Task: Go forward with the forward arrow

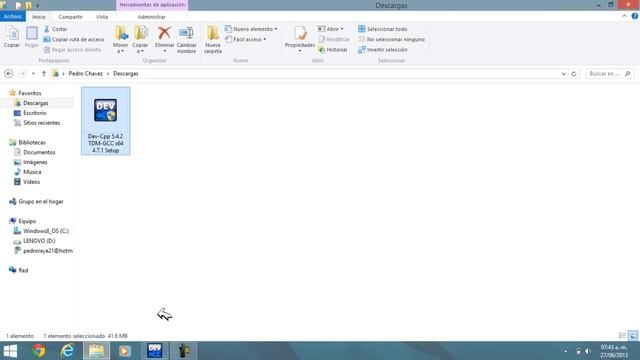Action: pyautogui.click(x=22, y=73)
